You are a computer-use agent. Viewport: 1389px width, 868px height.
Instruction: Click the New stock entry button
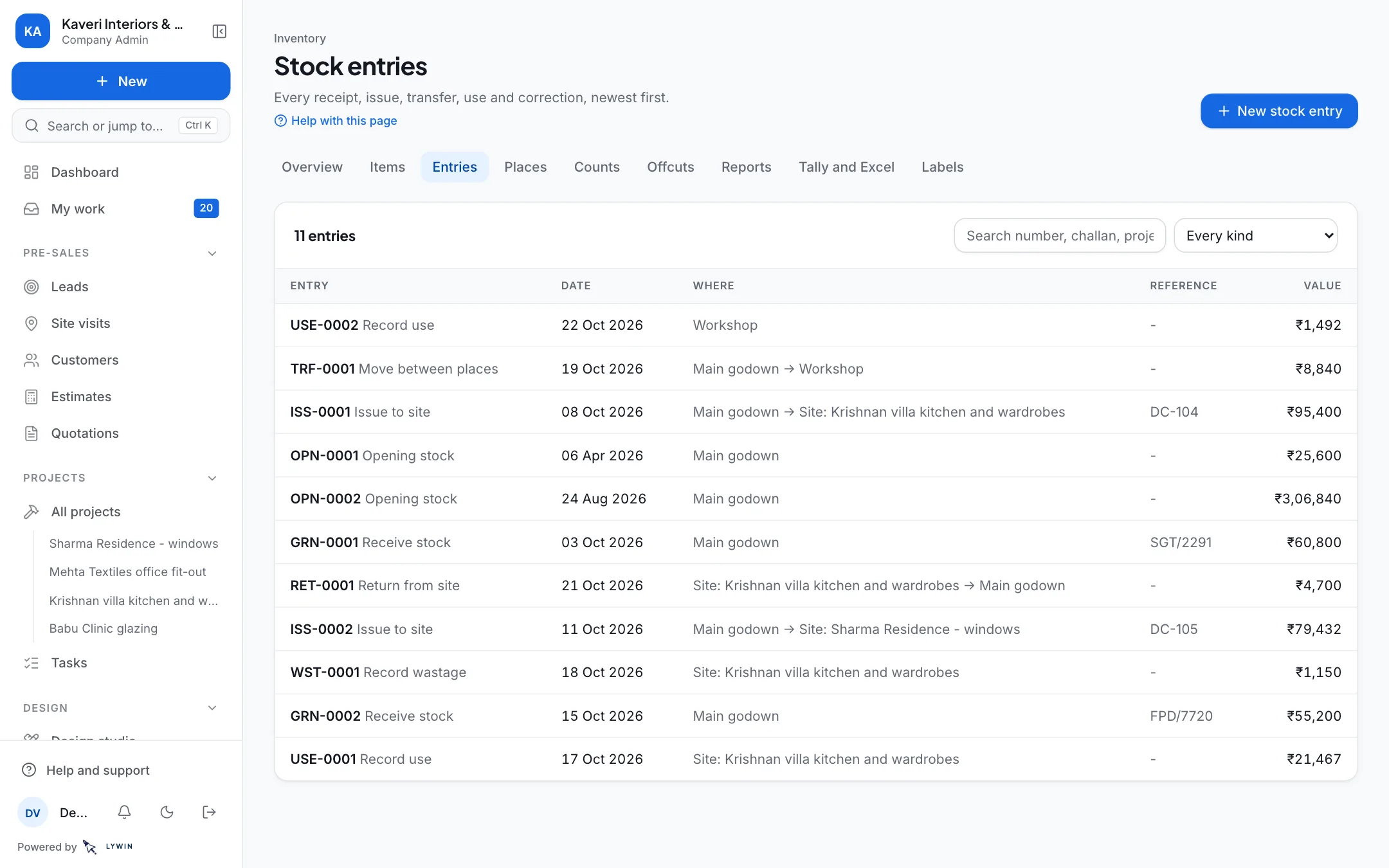coord(1279,111)
